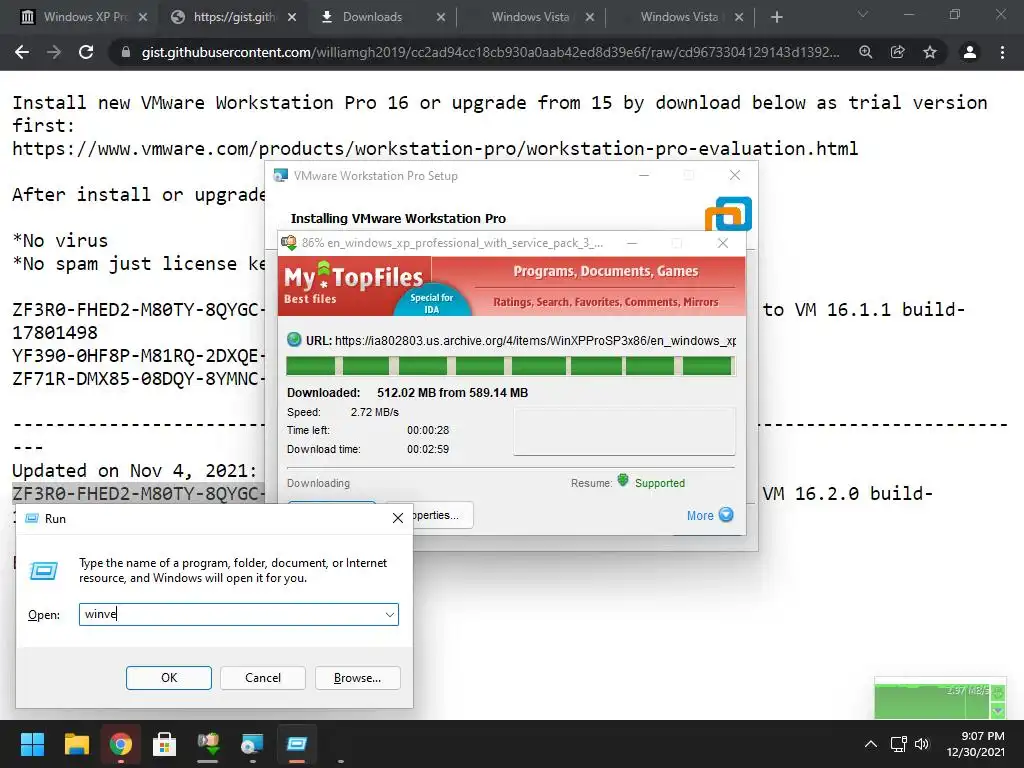
Task: Select the gist.github tab
Action: pyautogui.click(x=234, y=17)
